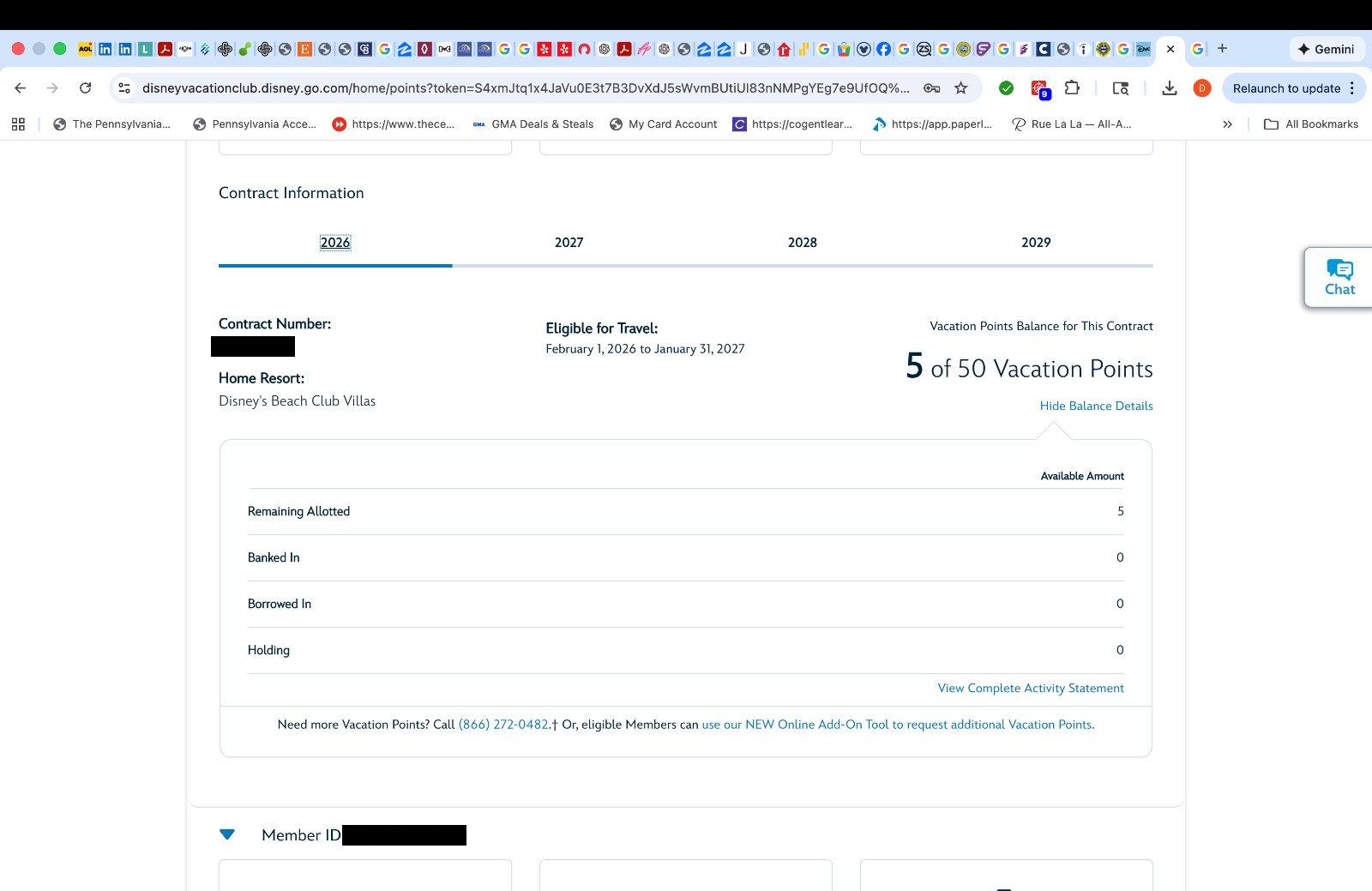The width and height of the screenshot is (1372, 891).
Task: Bookmark this page with the star icon
Action: (961, 88)
